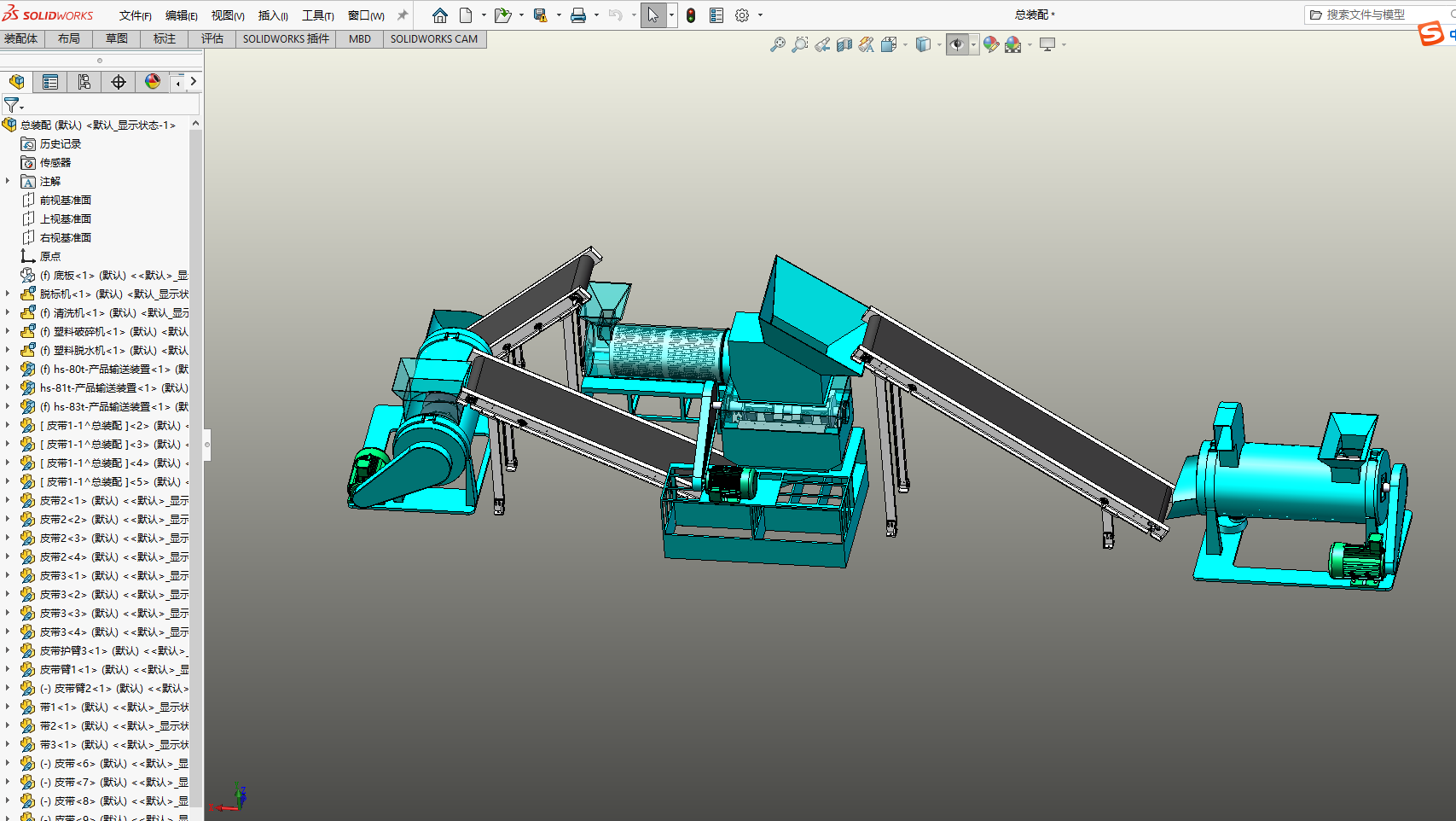This screenshot has height=821, width=1456.
Task: Switch to DimXpertManager tab
Action: 119,82
